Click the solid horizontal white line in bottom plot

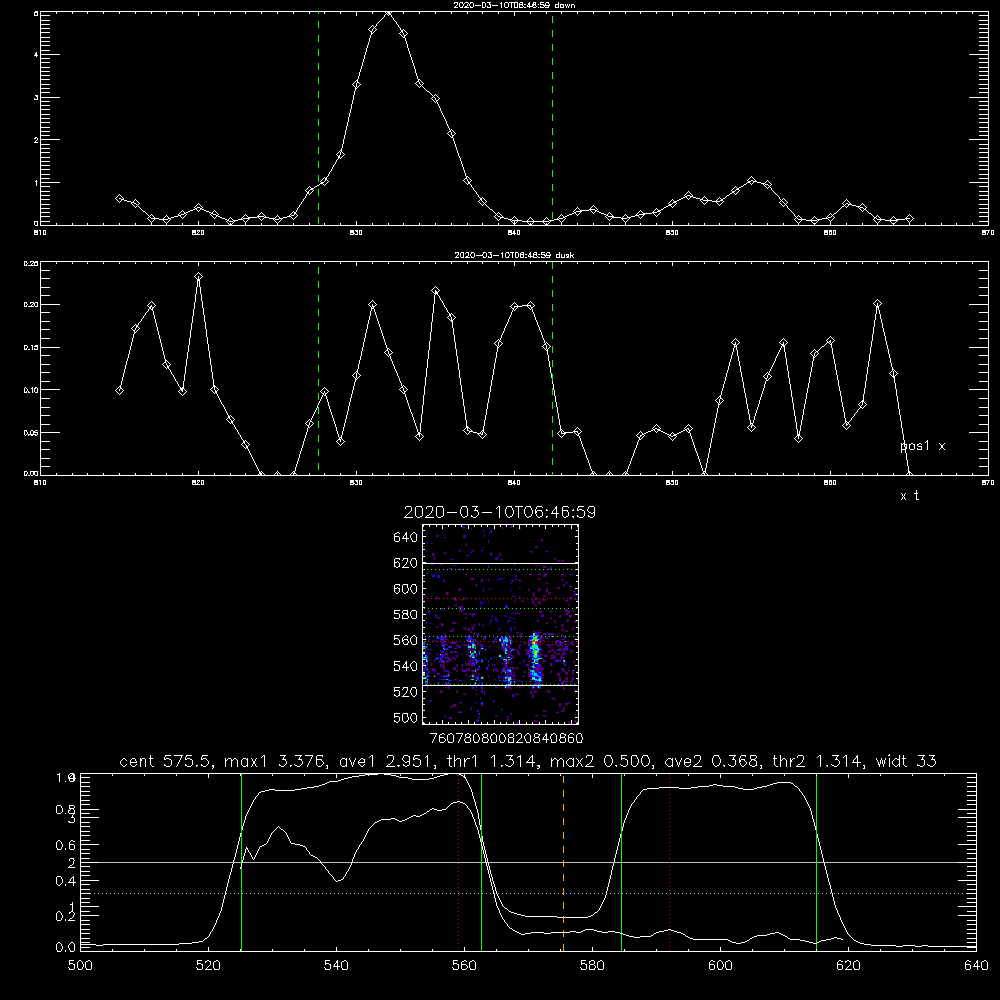point(527,862)
